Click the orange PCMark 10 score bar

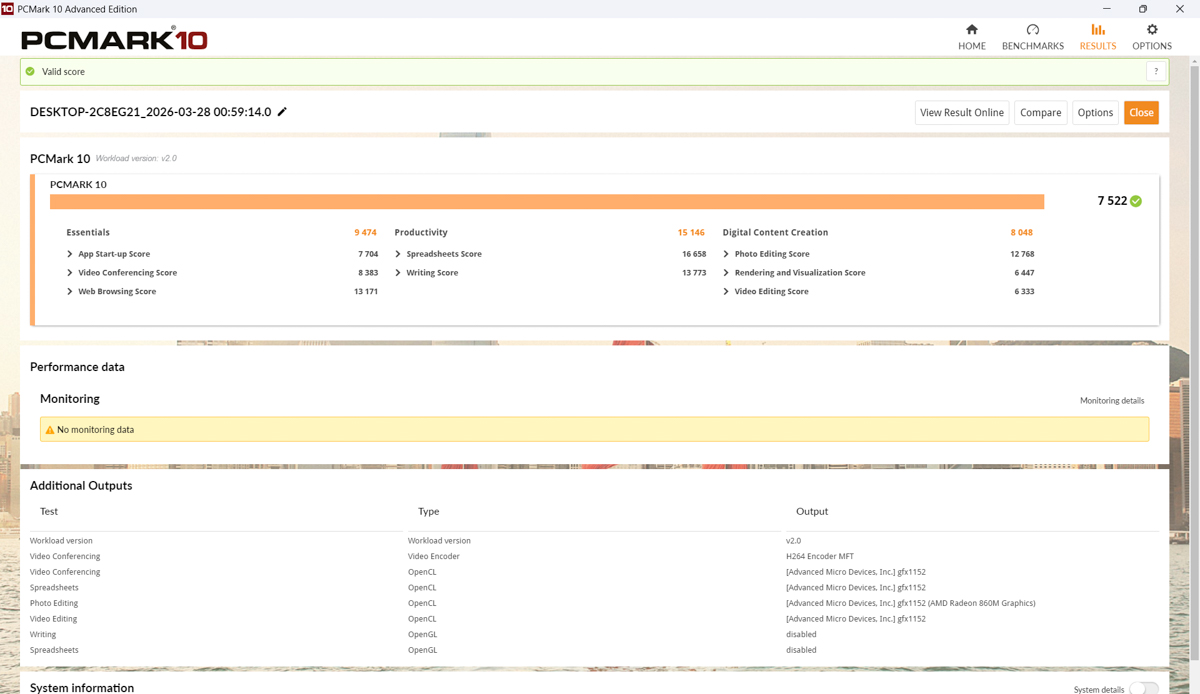(x=546, y=202)
